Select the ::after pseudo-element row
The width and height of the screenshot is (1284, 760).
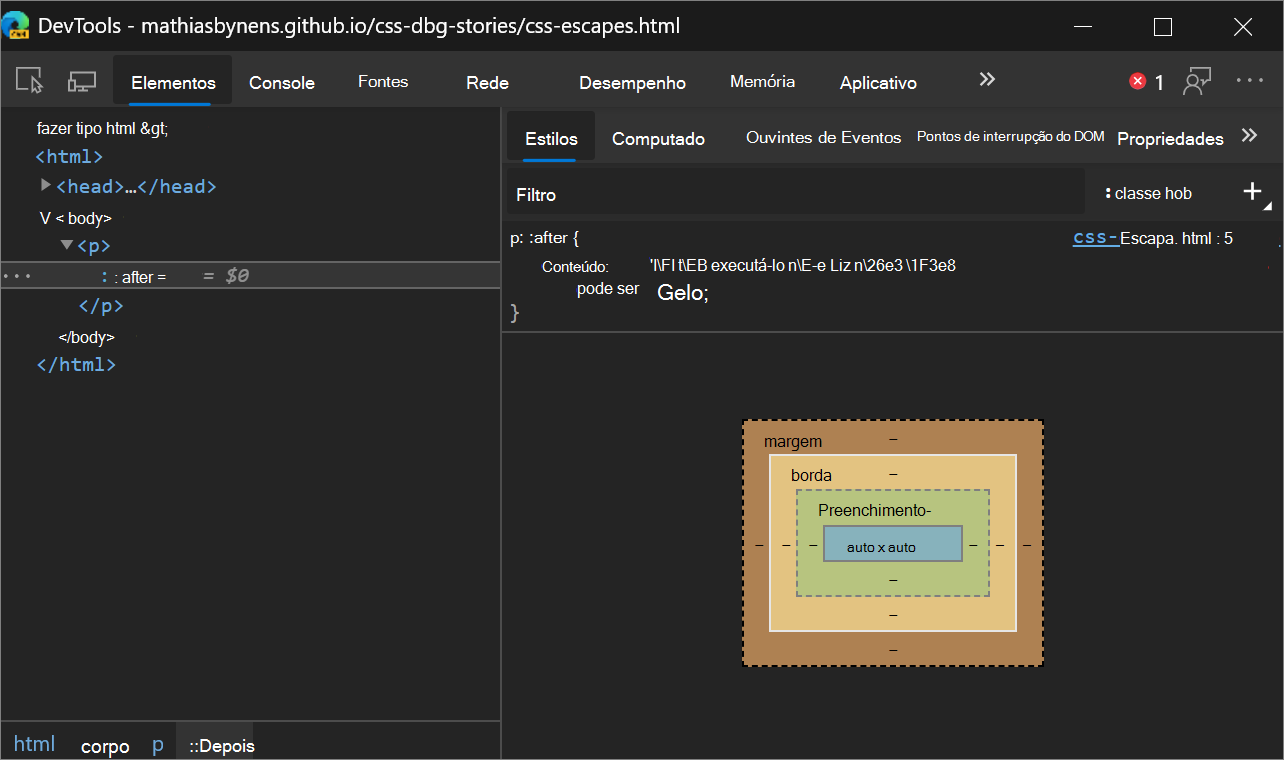pos(250,275)
